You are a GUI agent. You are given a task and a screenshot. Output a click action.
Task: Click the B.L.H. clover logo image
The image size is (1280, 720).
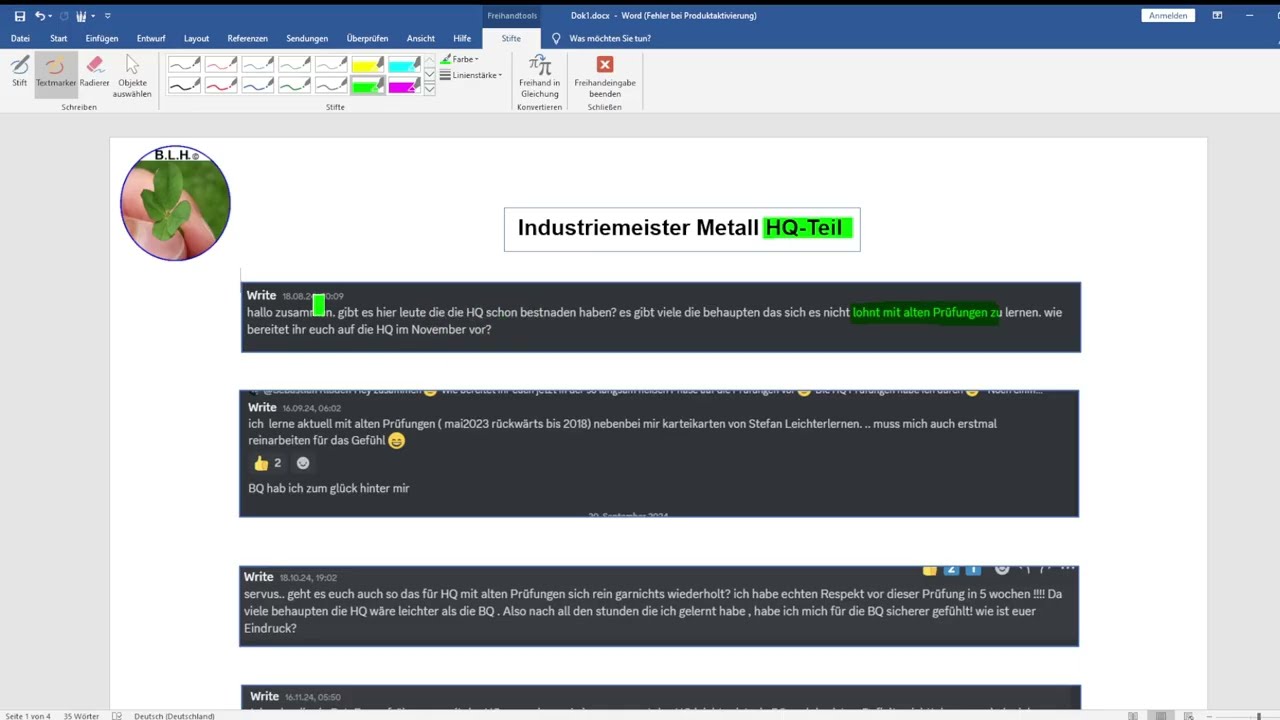pos(175,203)
